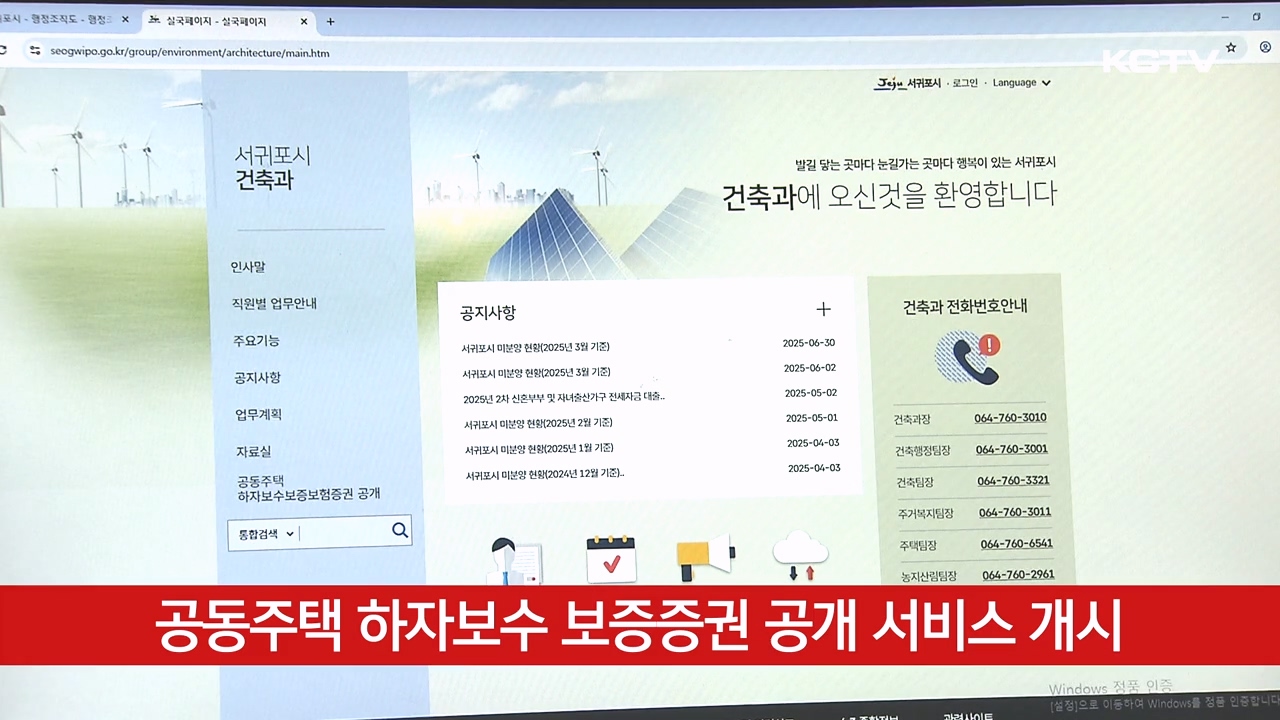Expand the 공지사항 panel with the plus button
Viewport: 1280px width, 720px height.
(x=823, y=309)
